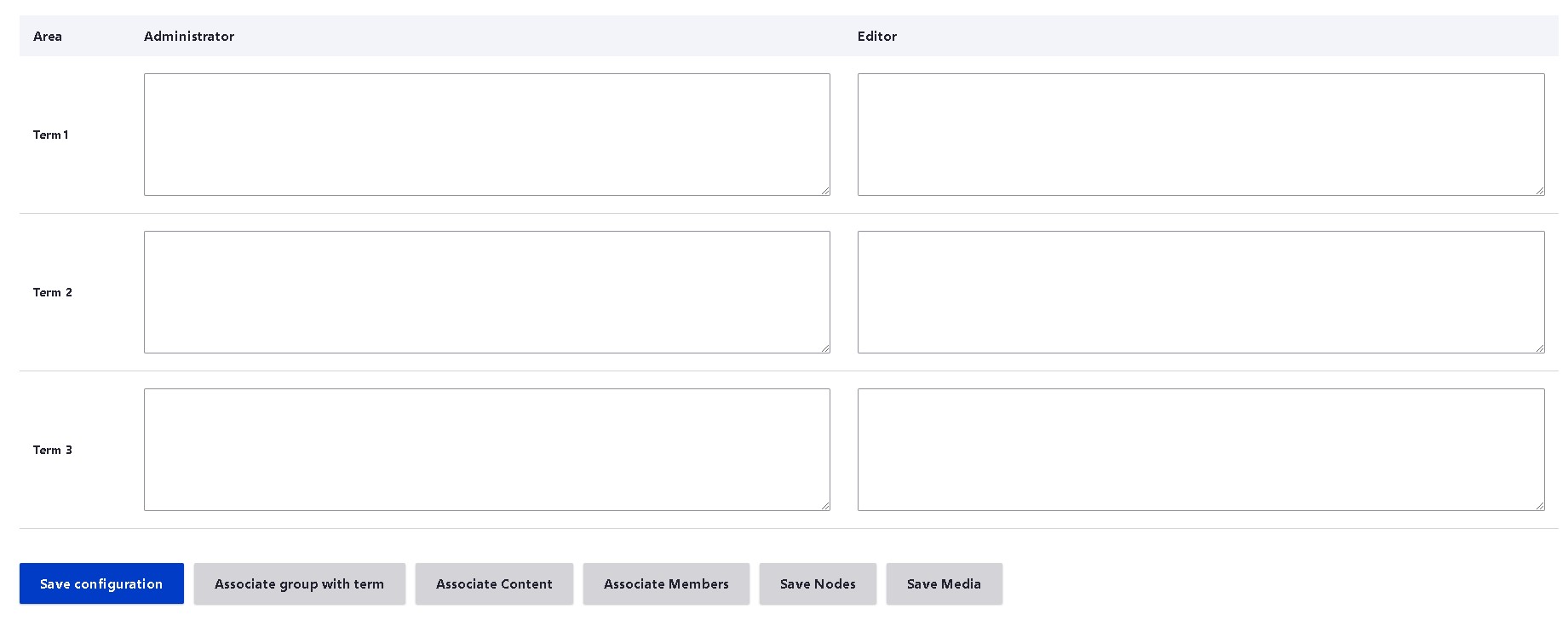Grab resize grip on Term 2 Administrator textarea
Image resolution: width=1568 pixels, height=632 pixels.
tap(825, 348)
